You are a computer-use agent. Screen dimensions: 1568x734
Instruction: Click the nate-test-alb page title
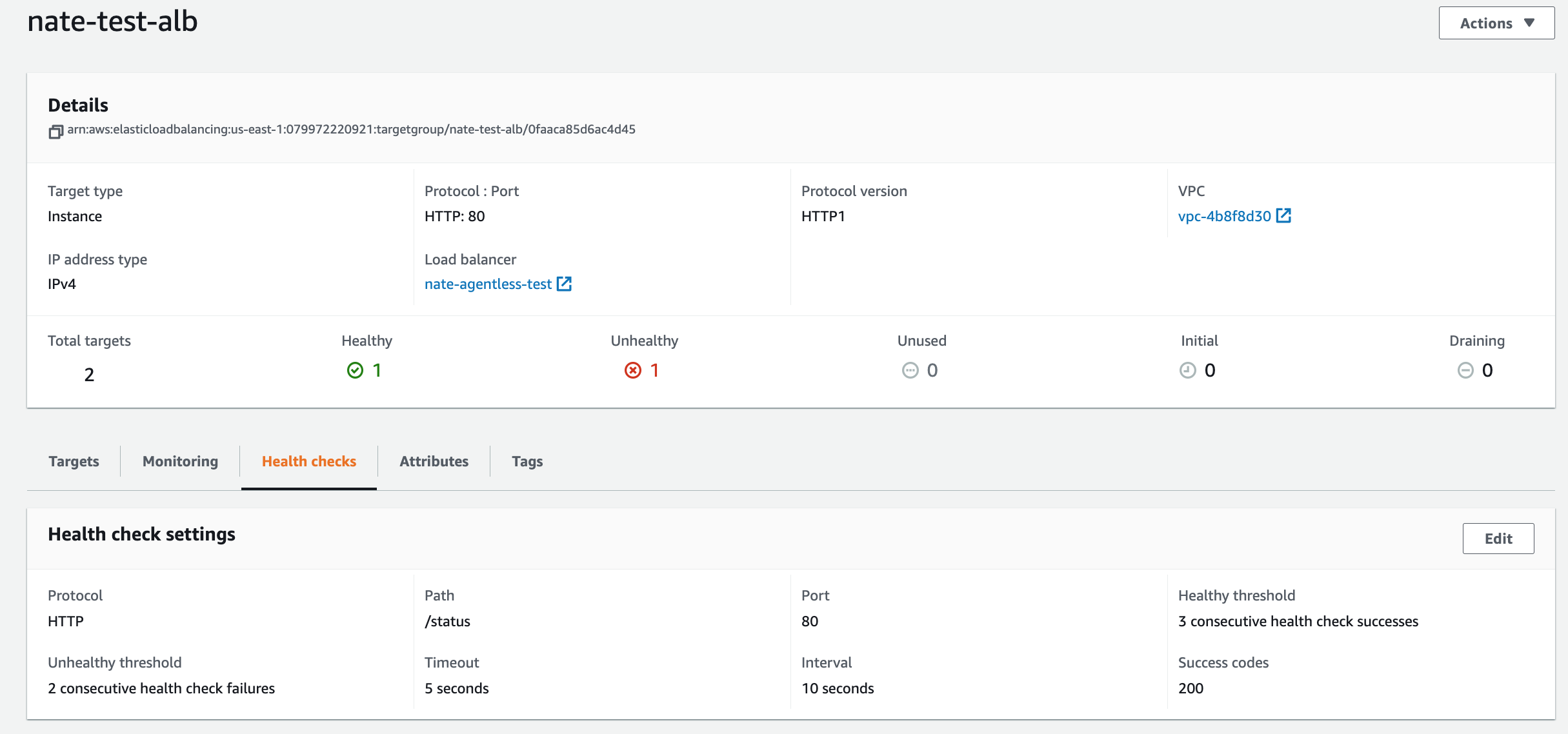click(112, 21)
